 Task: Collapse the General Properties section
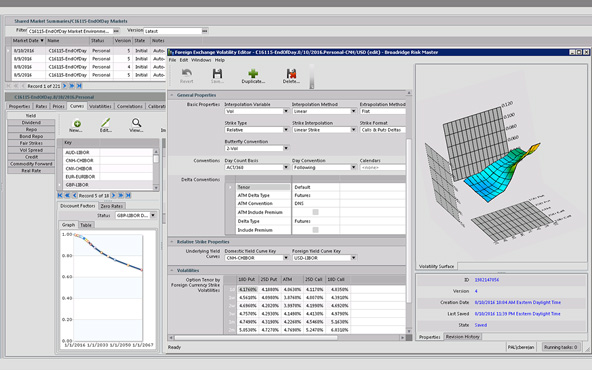[x=172, y=95]
